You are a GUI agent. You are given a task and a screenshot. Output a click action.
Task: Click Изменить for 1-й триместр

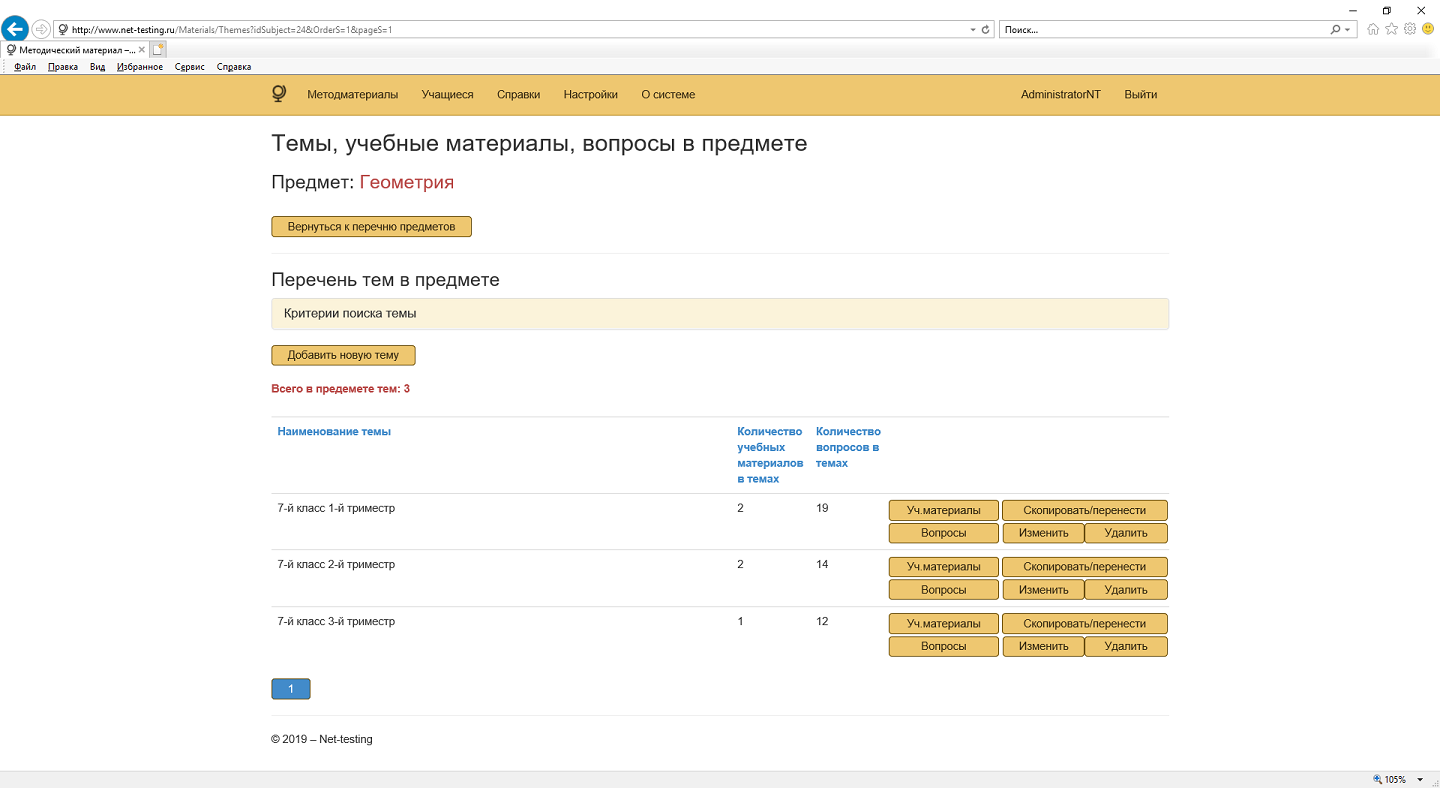[x=1044, y=533]
